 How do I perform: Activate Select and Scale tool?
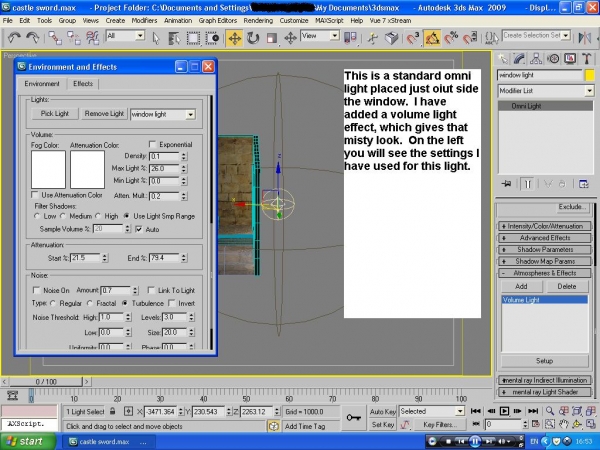[x=272, y=38]
